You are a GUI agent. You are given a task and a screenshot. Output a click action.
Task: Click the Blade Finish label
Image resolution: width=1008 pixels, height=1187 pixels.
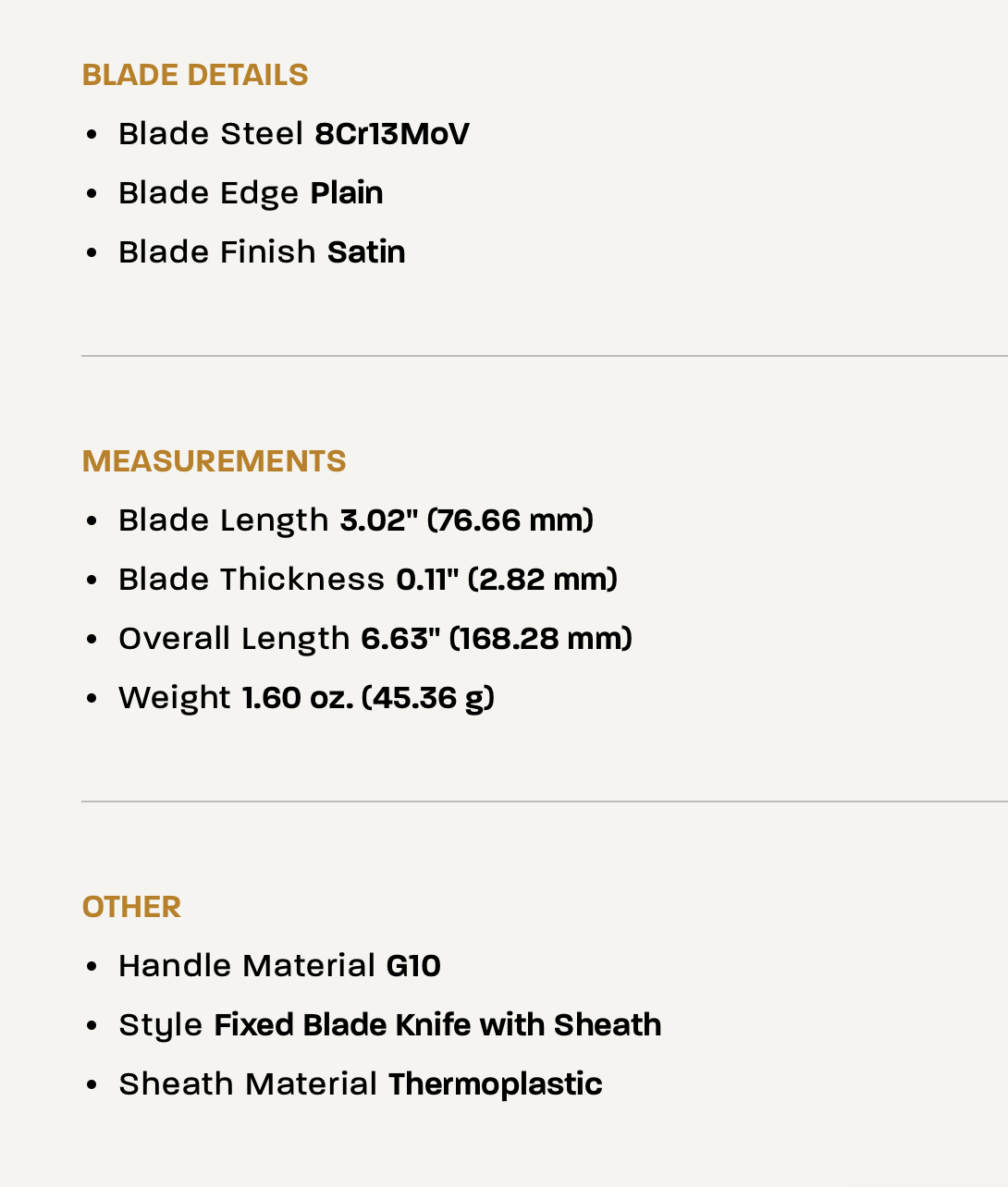pyautogui.click(x=217, y=252)
